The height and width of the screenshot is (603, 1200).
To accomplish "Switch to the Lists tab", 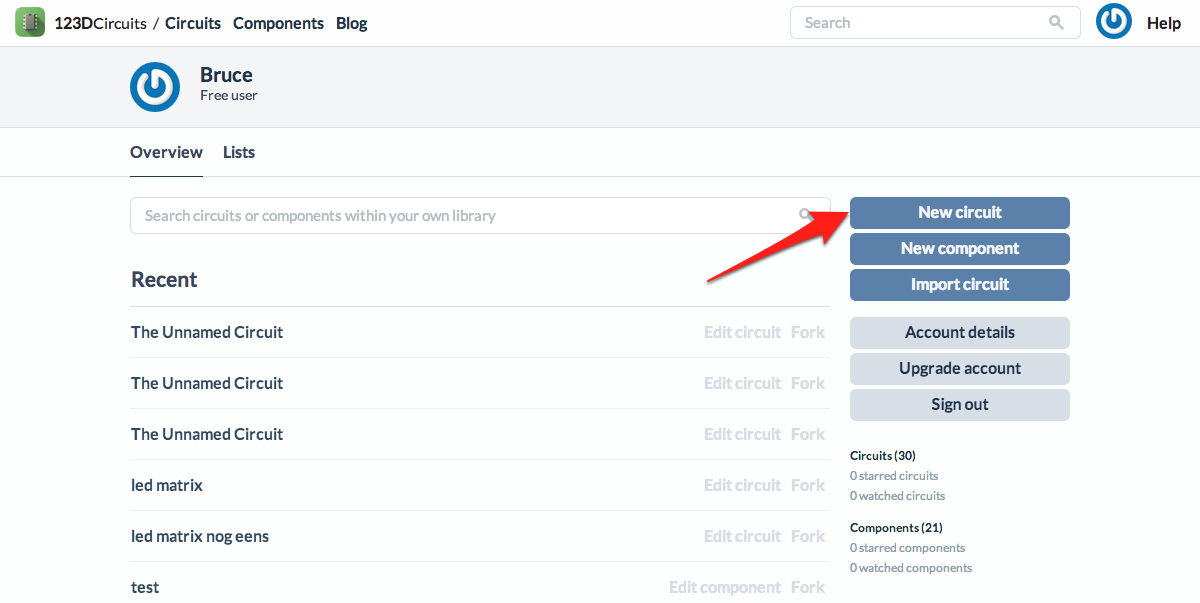I will (239, 152).
